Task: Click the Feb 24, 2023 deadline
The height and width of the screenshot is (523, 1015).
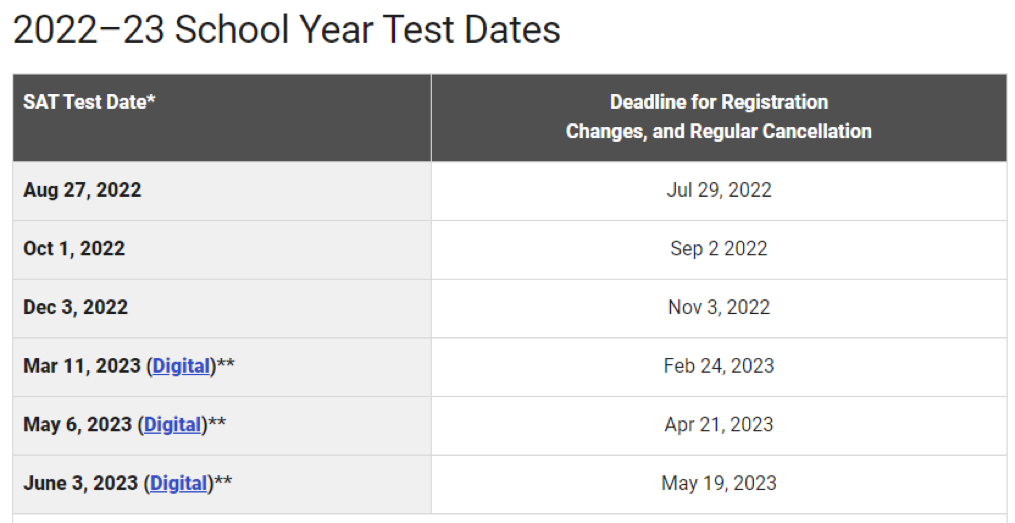Action: pos(719,366)
